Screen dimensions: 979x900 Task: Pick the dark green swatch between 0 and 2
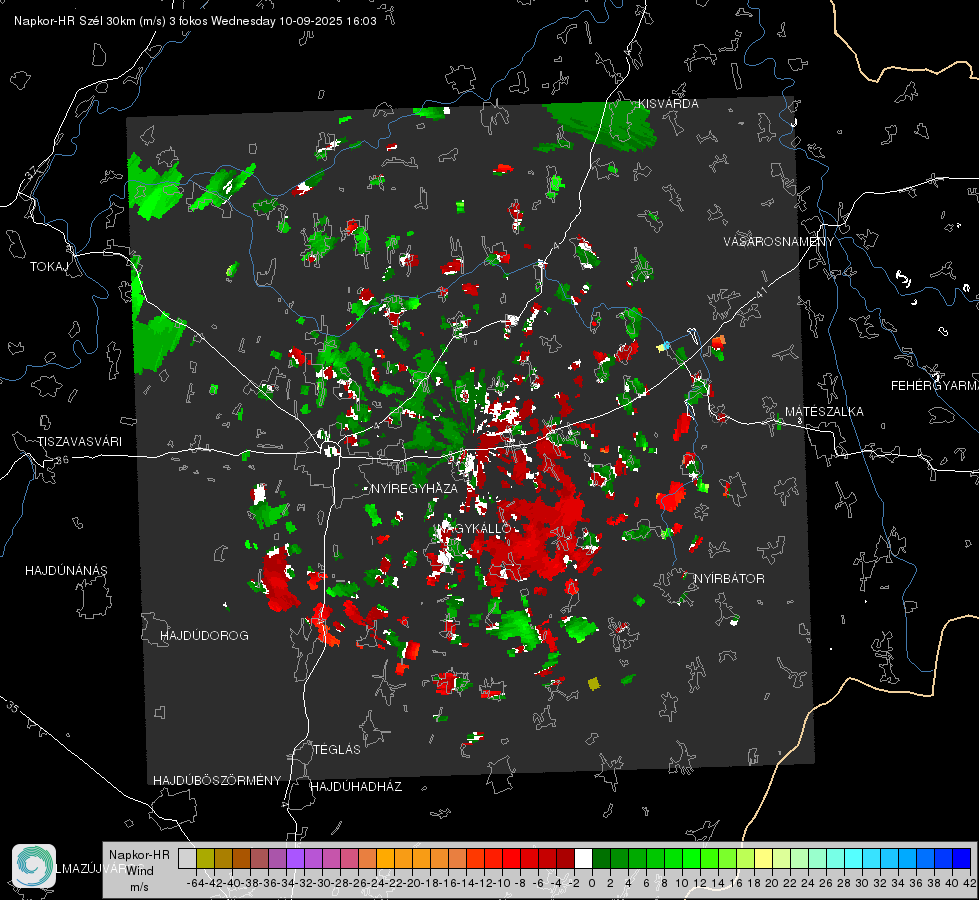pos(601,858)
